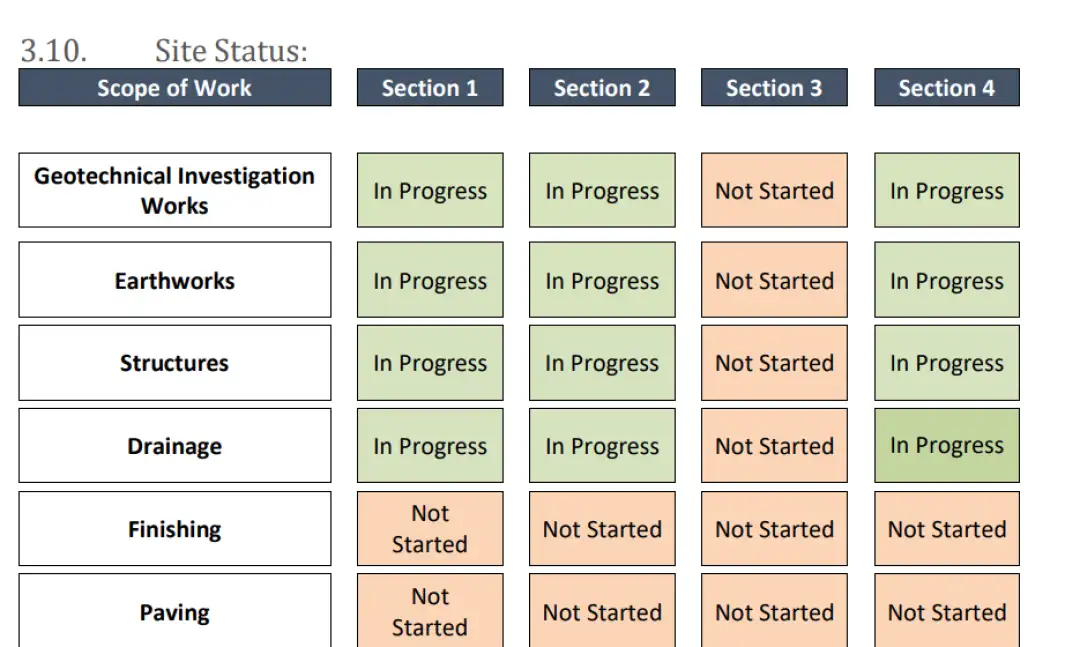
Task: Select Section 3 Earthworks Not Started cell
Action: (774, 280)
